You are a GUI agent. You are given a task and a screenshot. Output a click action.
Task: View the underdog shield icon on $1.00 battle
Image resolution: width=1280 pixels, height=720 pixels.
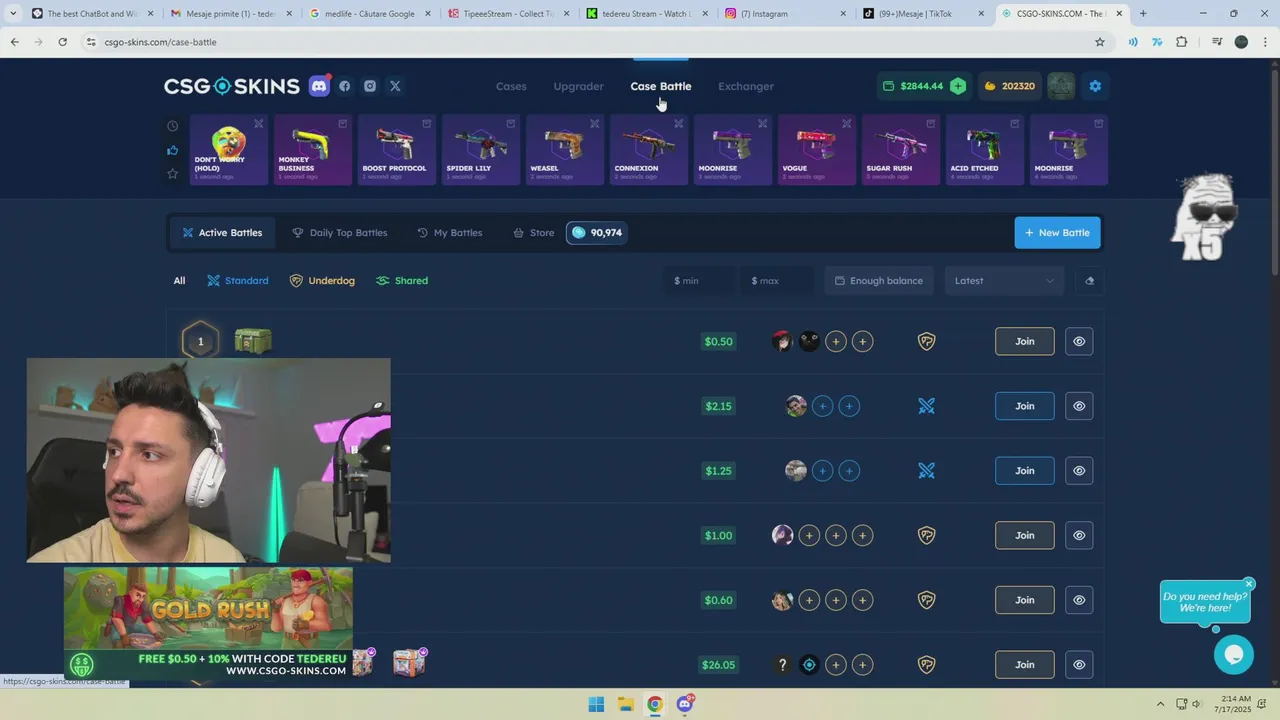(x=927, y=535)
